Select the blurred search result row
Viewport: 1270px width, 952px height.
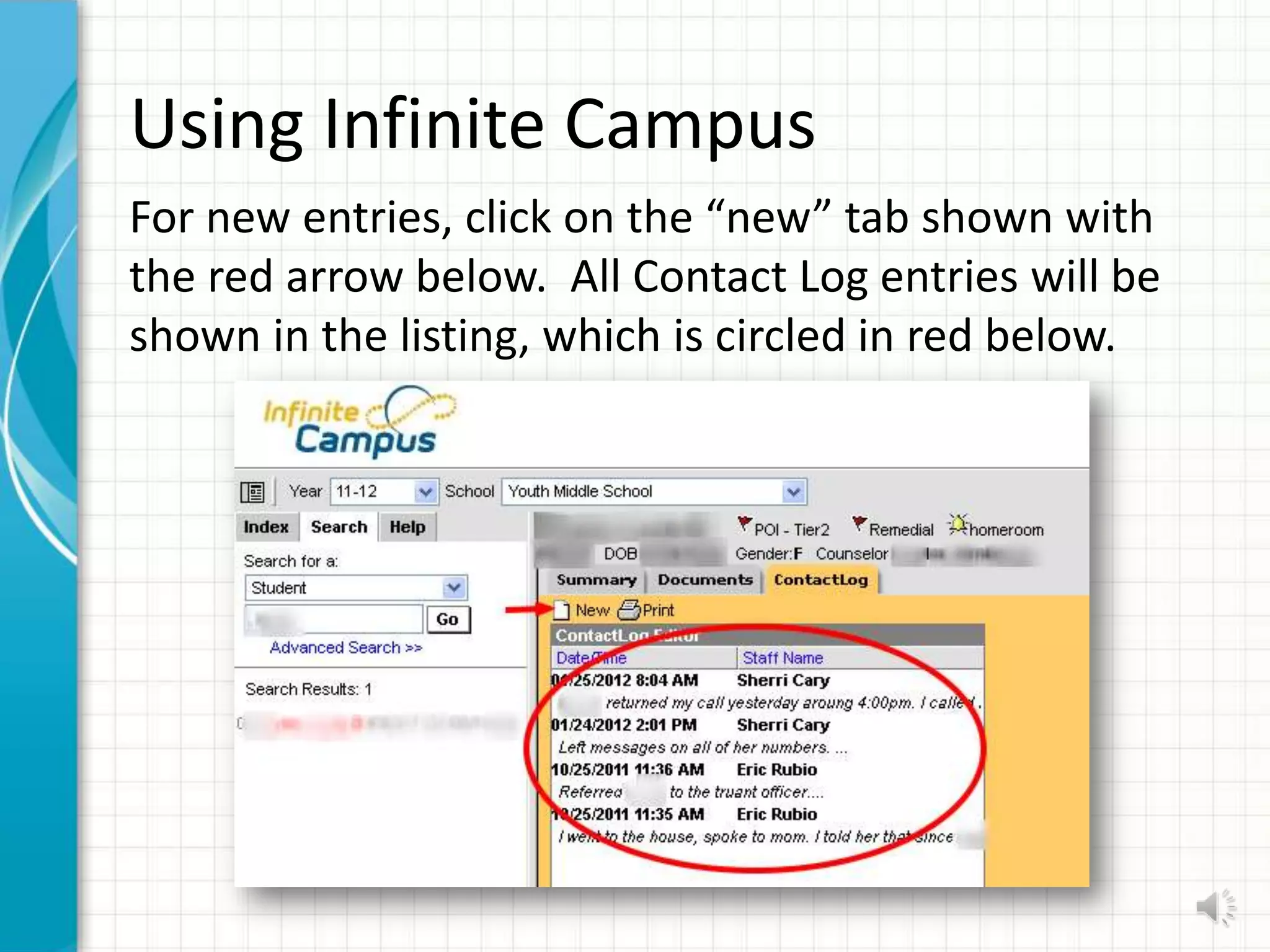[x=377, y=724]
